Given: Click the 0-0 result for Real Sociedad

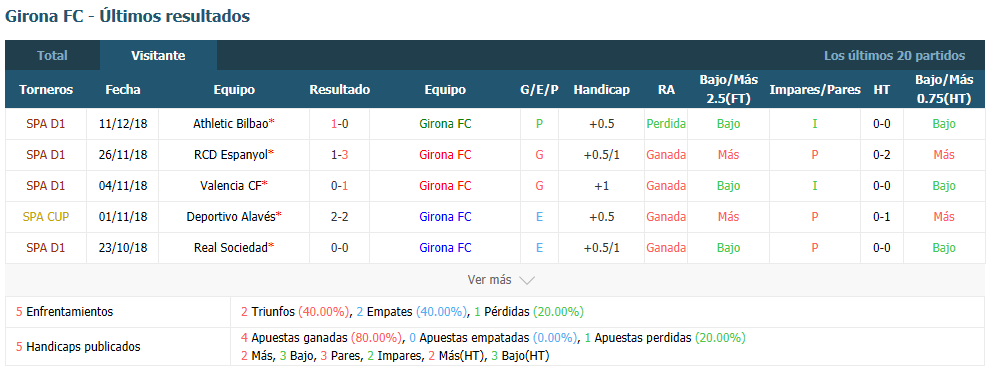Looking at the screenshot, I should [339, 247].
